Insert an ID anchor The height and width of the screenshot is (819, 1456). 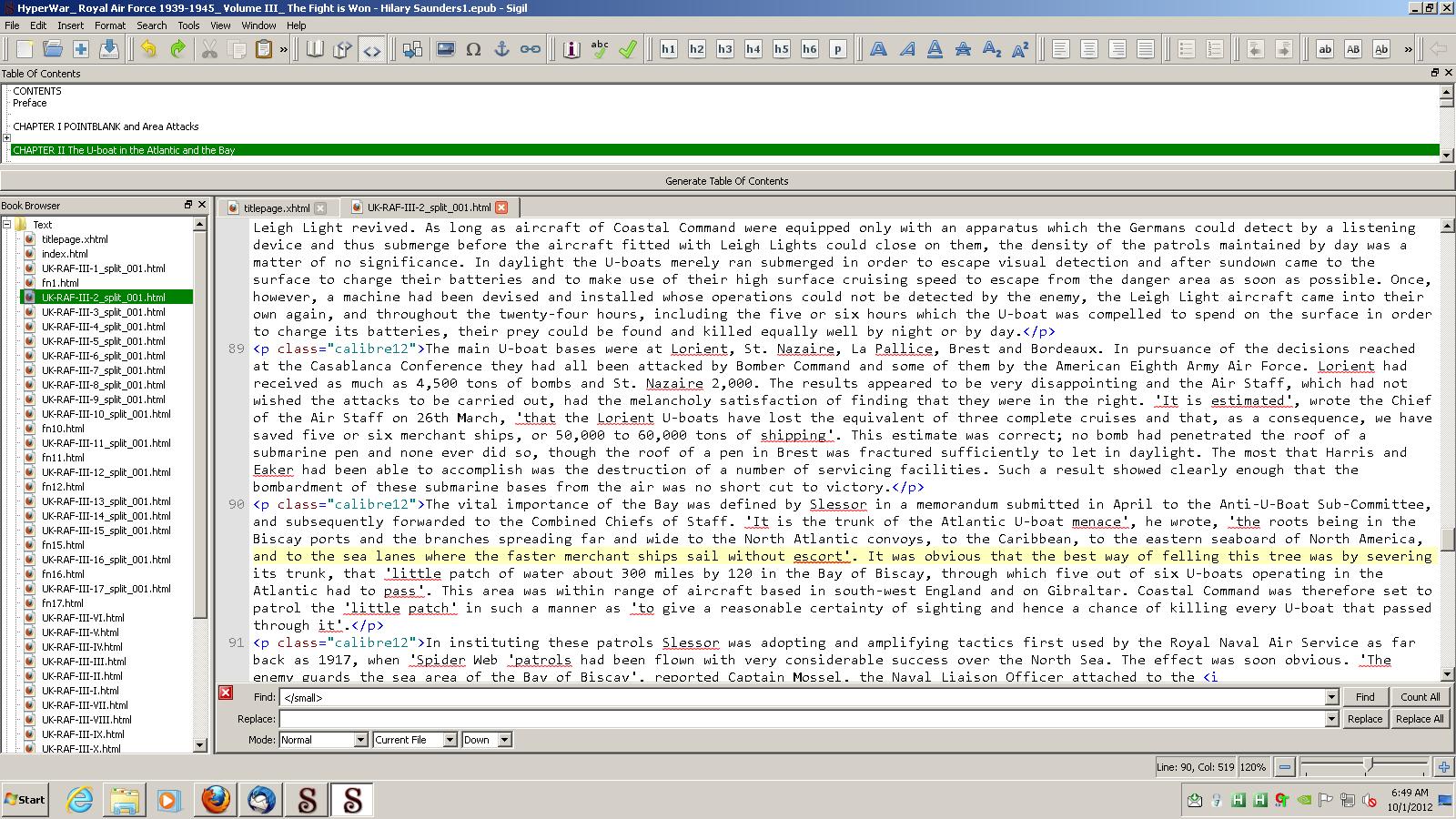(501, 49)
